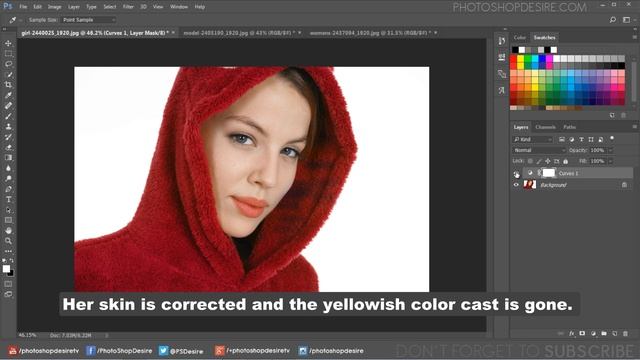The image size is (640, 360).
Task: Switch to the Paths tab
Action: click(569, 127)
